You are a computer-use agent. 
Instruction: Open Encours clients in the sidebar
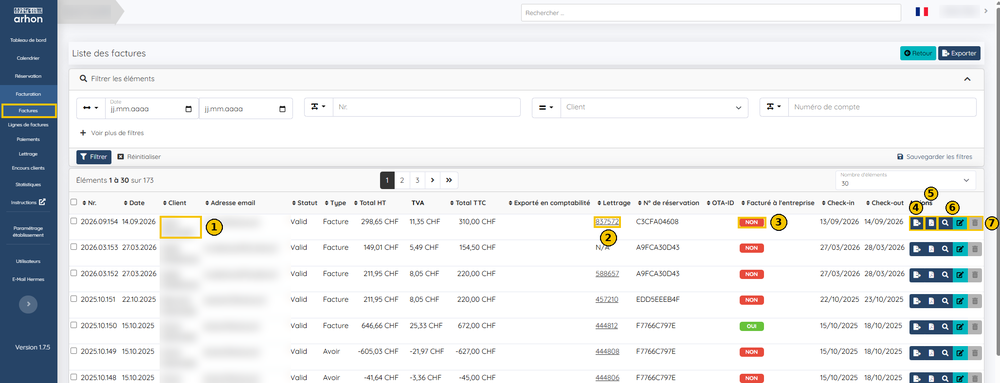click(28, 169)
